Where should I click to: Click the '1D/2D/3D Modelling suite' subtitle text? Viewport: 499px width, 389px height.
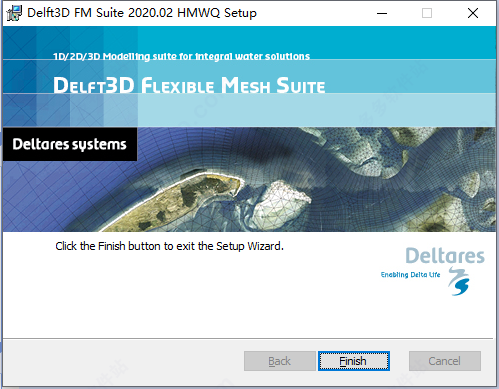coord(181,56)
